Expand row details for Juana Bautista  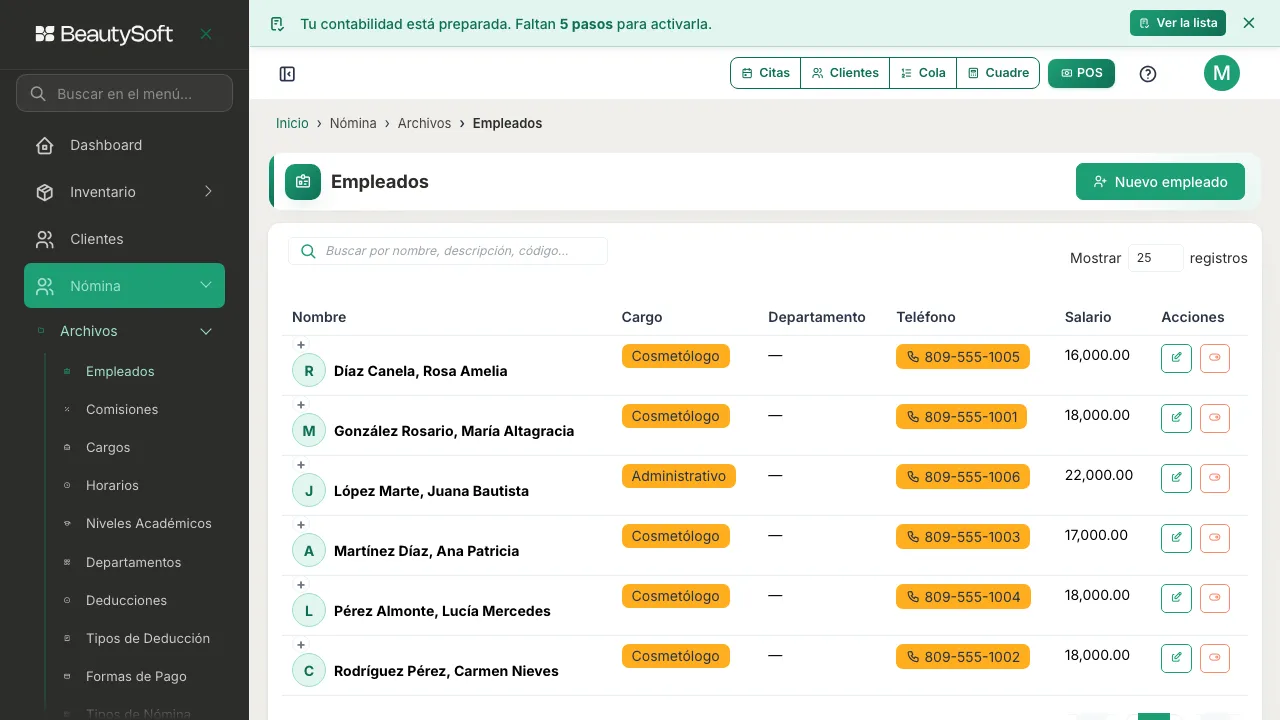pos(301,465)
